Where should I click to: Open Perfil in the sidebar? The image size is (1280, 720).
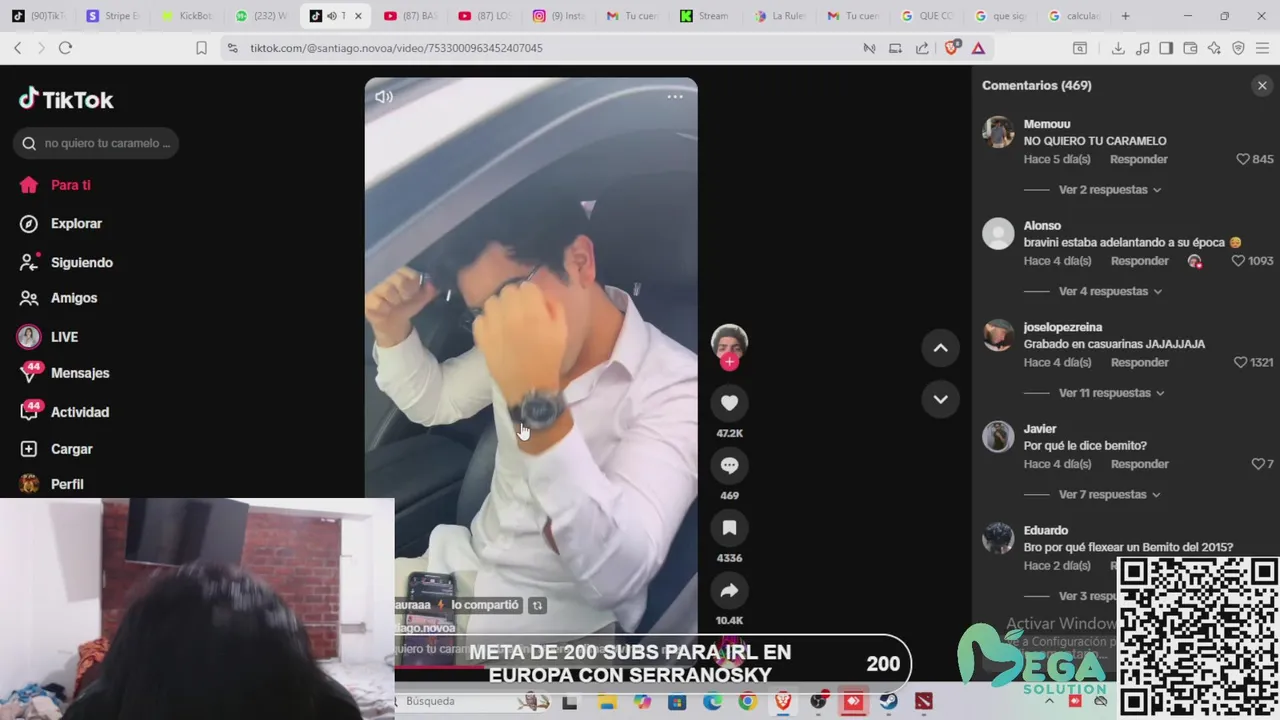67,484
